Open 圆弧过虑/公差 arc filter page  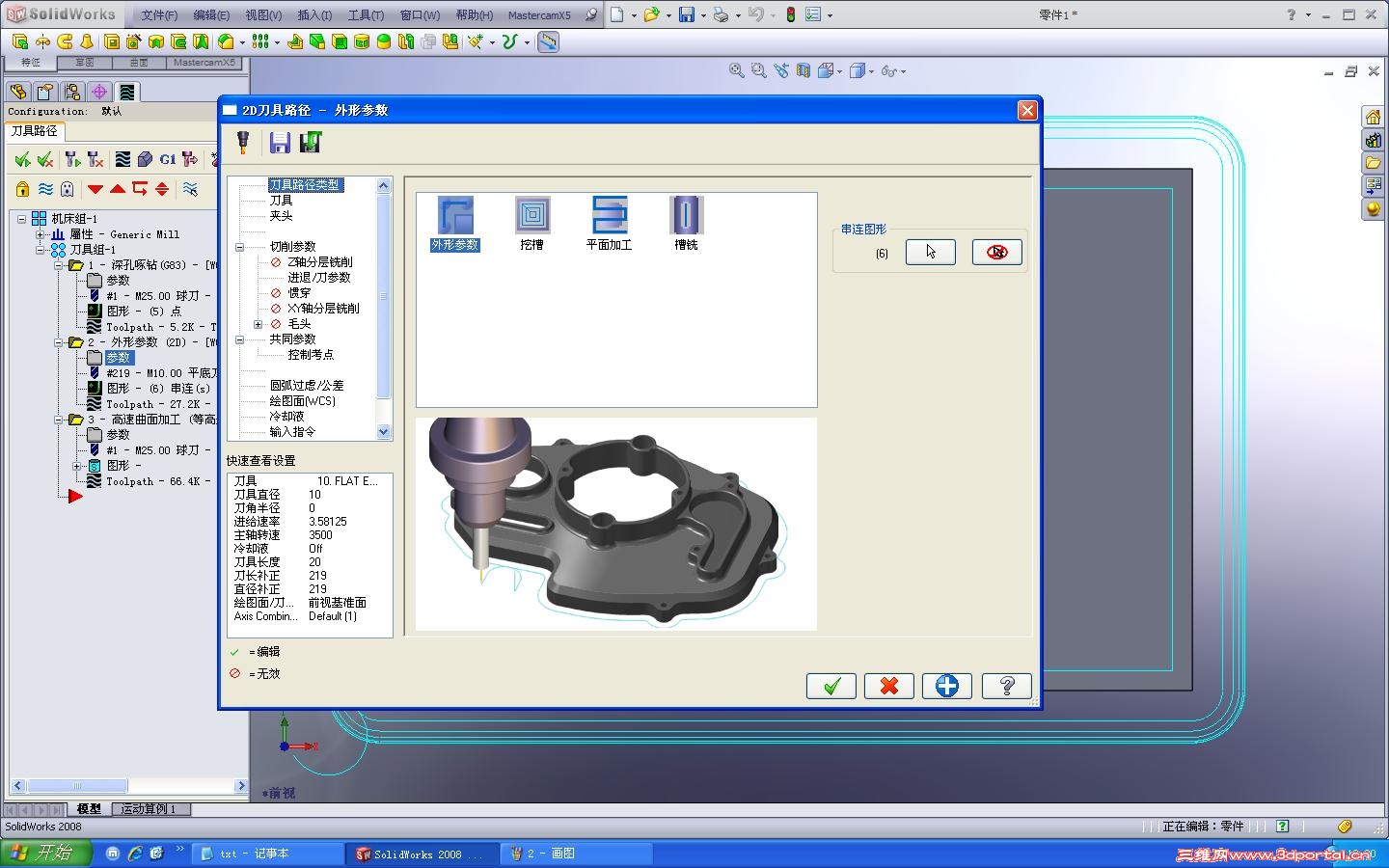tap(307, 386)
